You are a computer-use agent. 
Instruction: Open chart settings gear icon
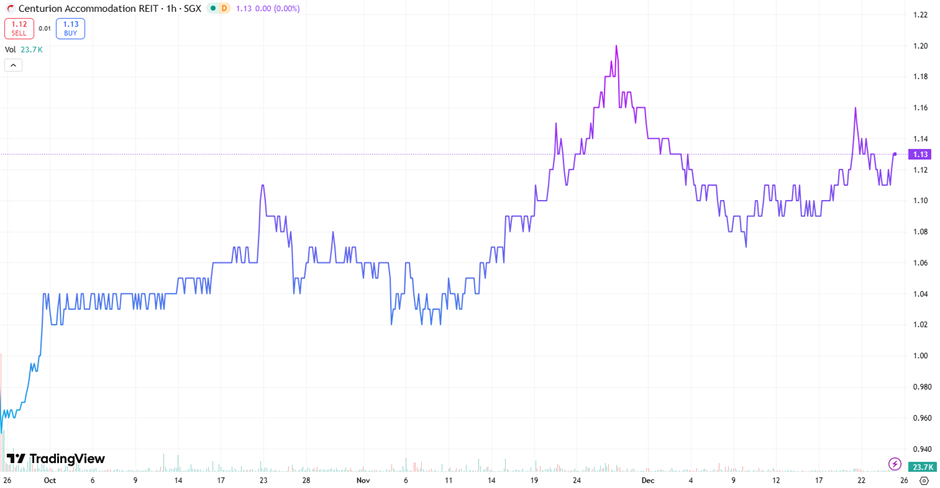[924, 481]
